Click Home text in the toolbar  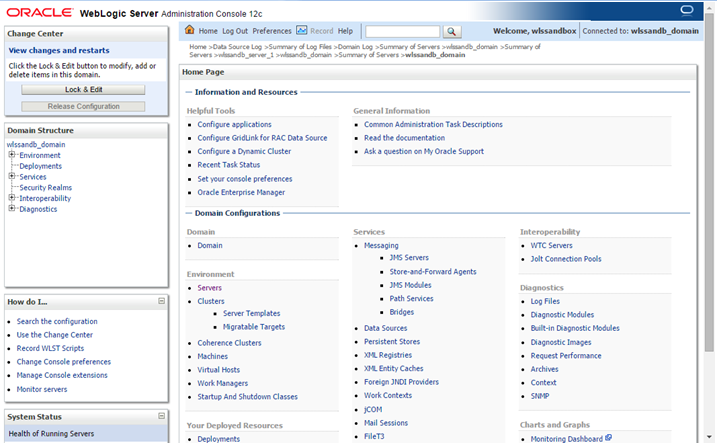pos(208,31)
